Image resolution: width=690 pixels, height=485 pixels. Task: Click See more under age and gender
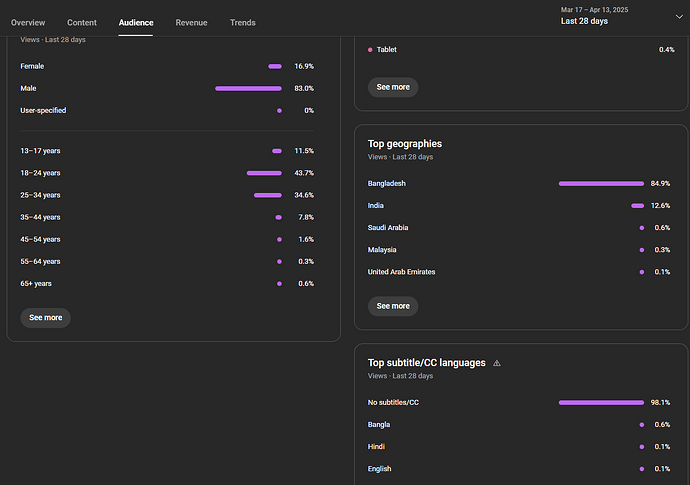(x=46, y=317)
